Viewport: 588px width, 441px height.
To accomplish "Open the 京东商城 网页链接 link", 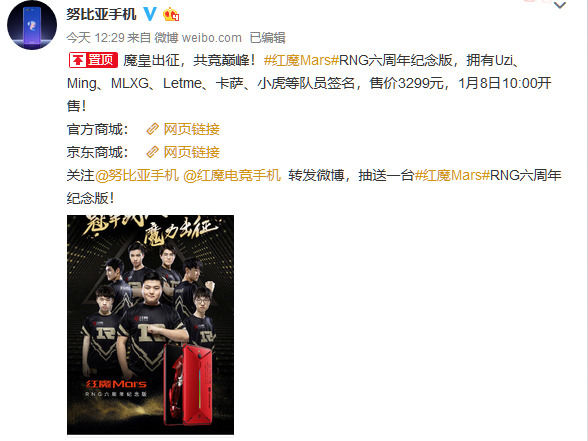I will coord(191,152).
